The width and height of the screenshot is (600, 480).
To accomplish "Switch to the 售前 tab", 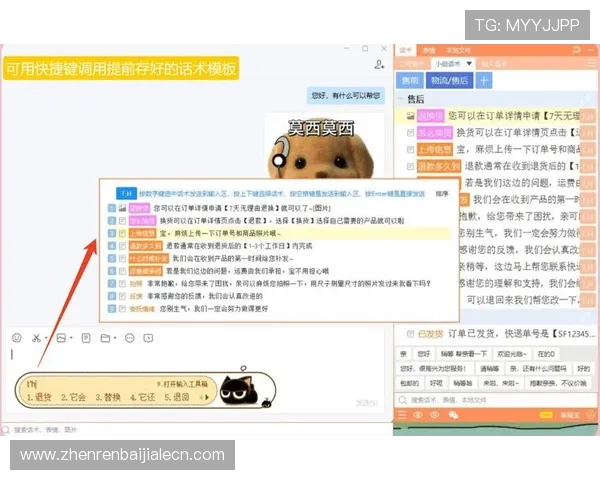I will [410, 81].
